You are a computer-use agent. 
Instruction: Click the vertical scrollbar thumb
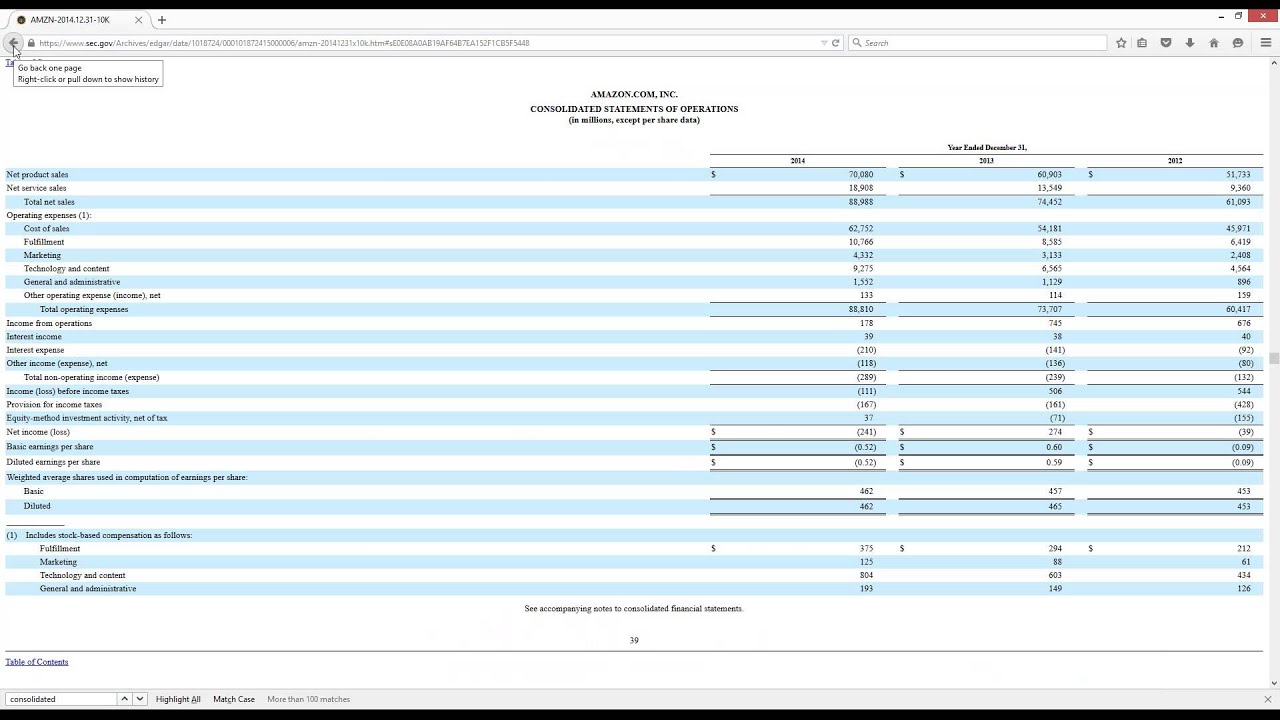coord(1274,358)
